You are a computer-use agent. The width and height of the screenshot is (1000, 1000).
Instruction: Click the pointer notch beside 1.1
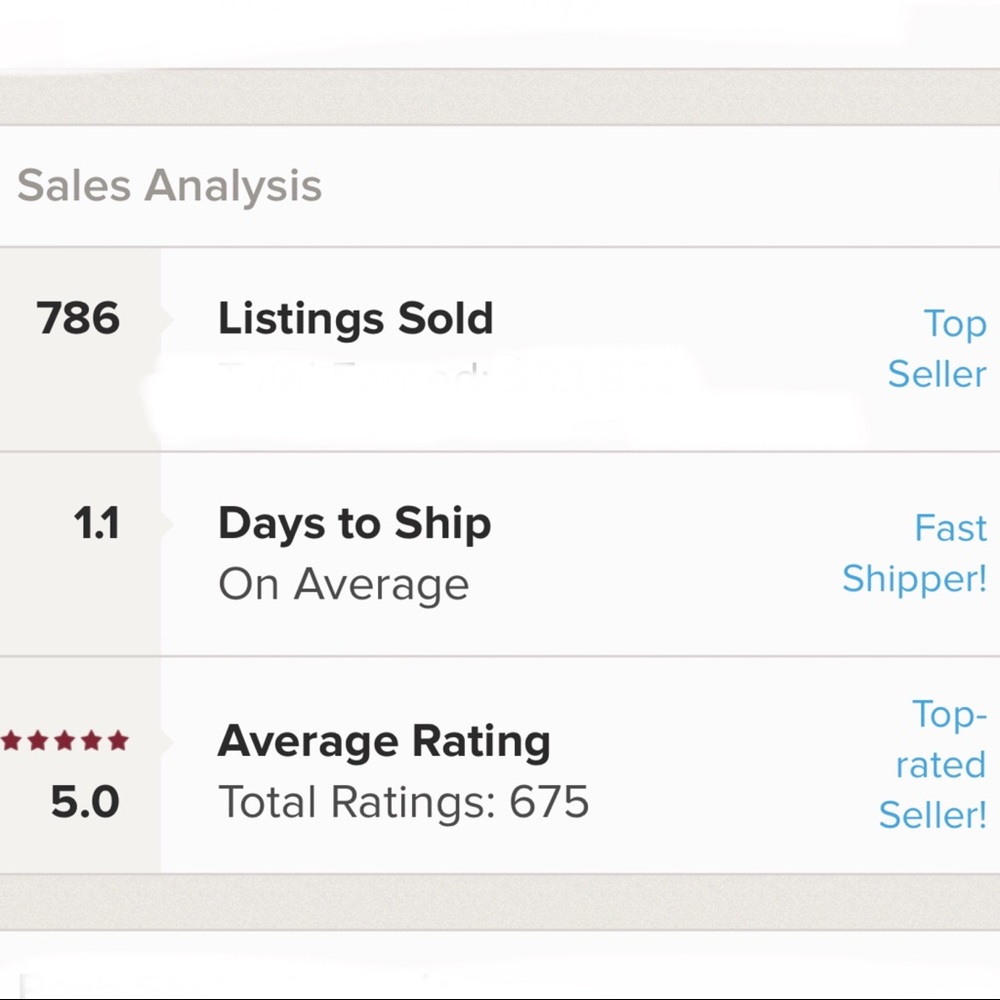click(x=166, y=524)
